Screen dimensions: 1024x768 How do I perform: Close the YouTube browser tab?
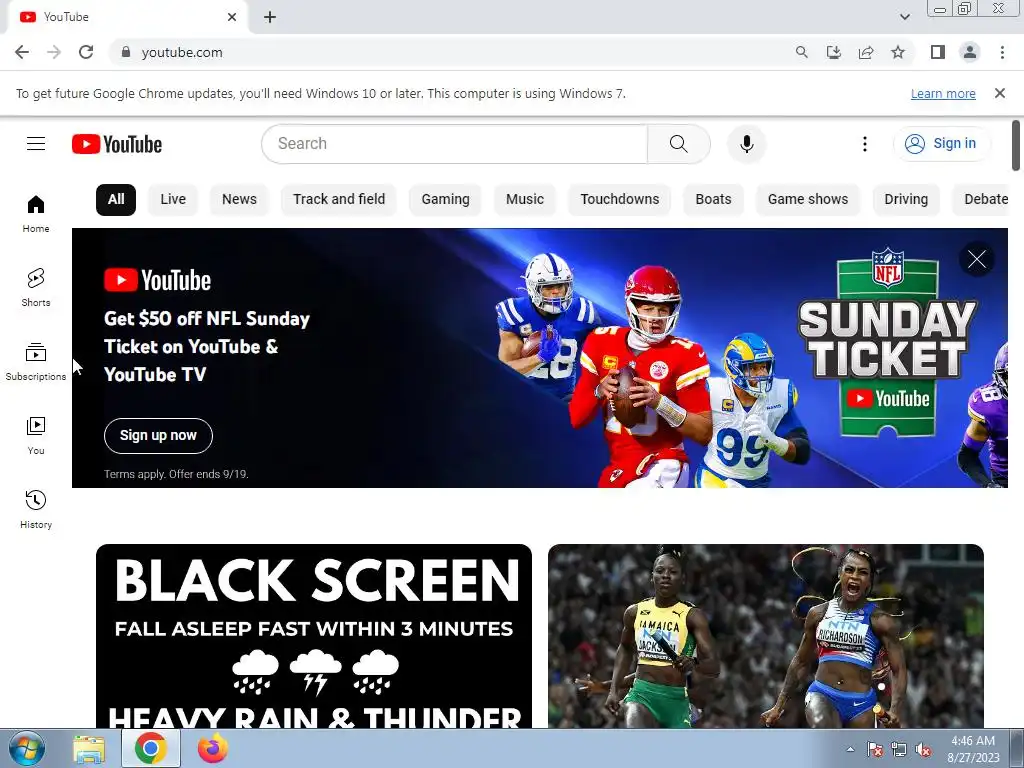pos(232,17)
